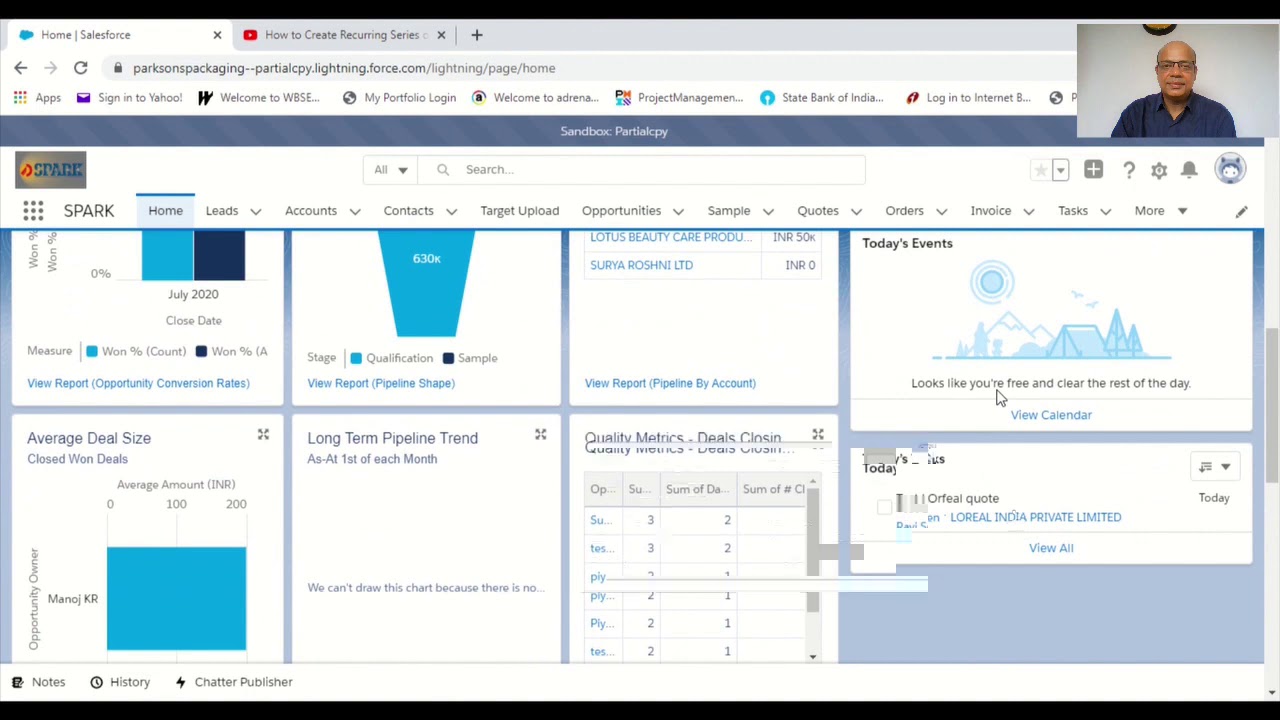Expand the Quality Metrics table component
This screenshot has height=720, width=1280.
point(818,435)
